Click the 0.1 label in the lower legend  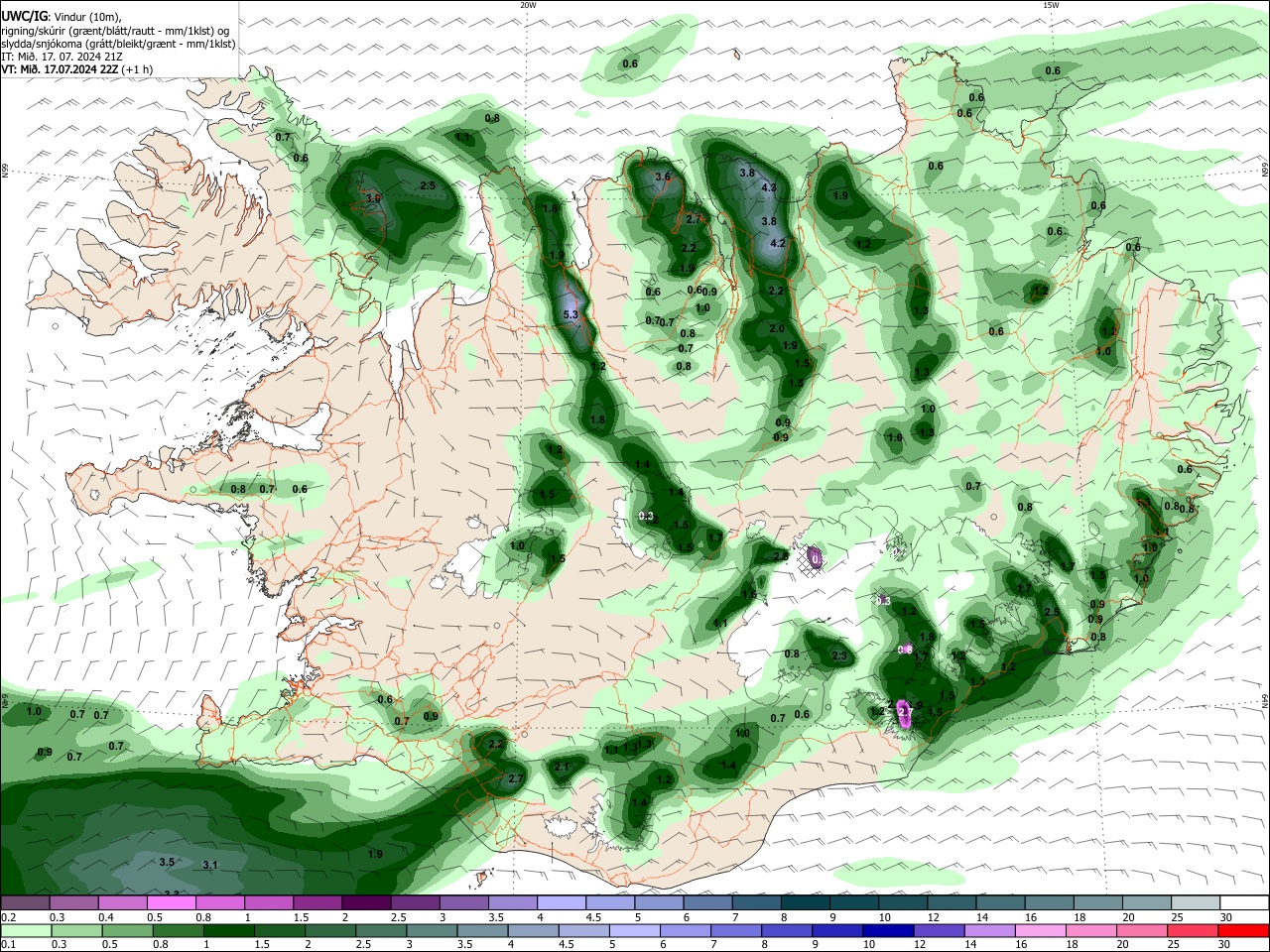click(8, 945)
